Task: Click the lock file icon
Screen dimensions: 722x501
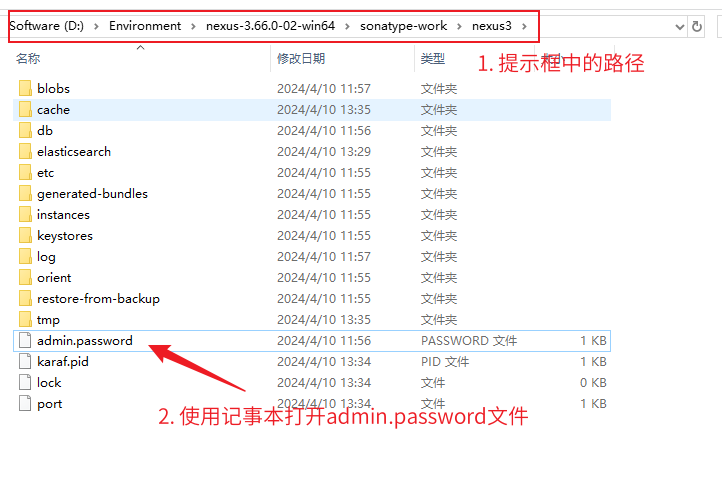Action: tap(25, 383)
